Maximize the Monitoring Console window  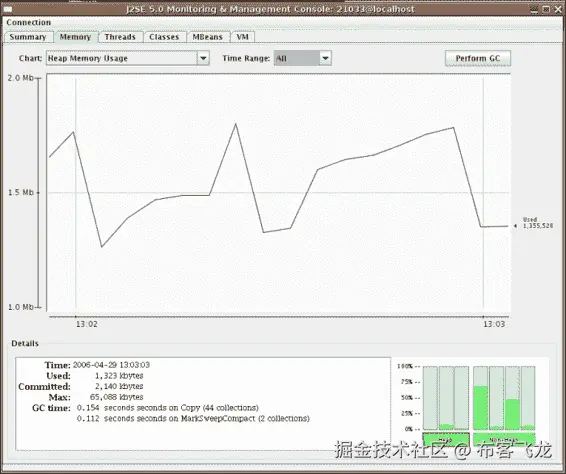(x=547, y=9)
